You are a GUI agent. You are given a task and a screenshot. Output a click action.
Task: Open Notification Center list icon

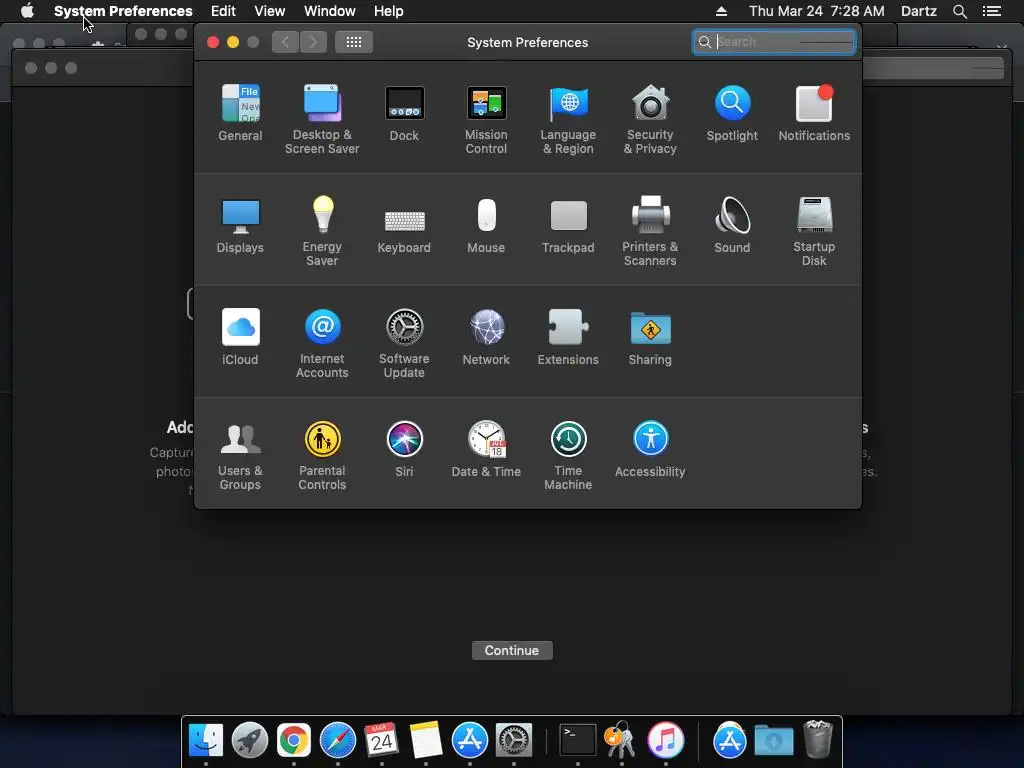click(x=992, y=11)
